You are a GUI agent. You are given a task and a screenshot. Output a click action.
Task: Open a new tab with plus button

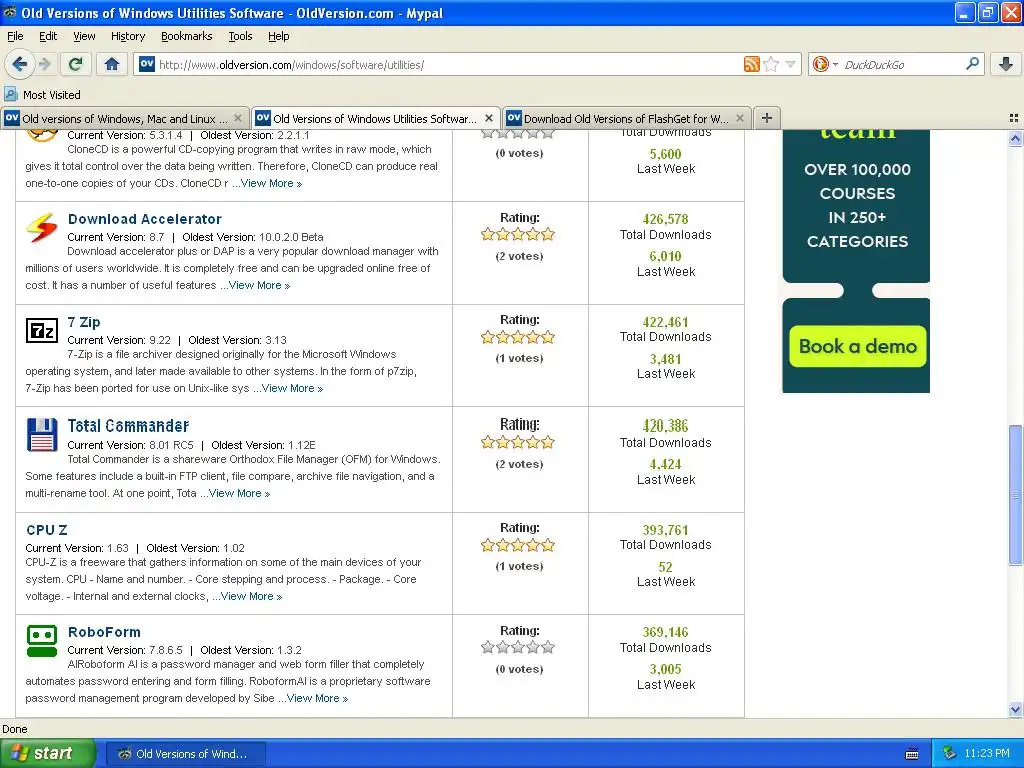pyautogui.click(x=767, y=118)
